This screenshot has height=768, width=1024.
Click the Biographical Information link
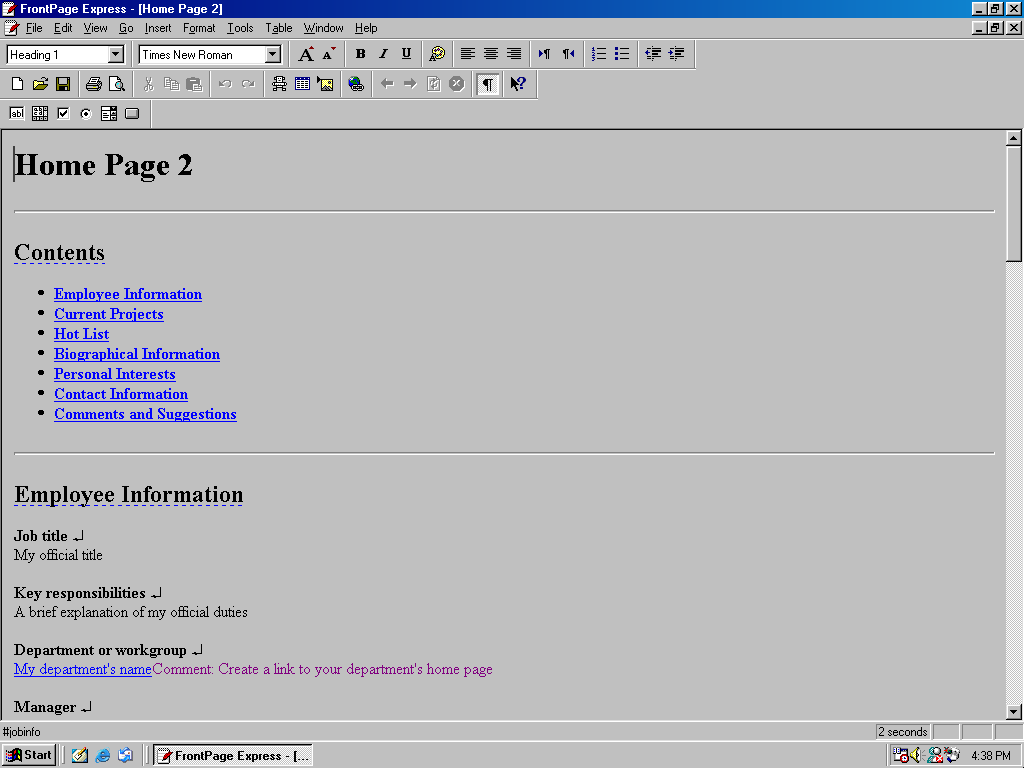click(137, 354)
